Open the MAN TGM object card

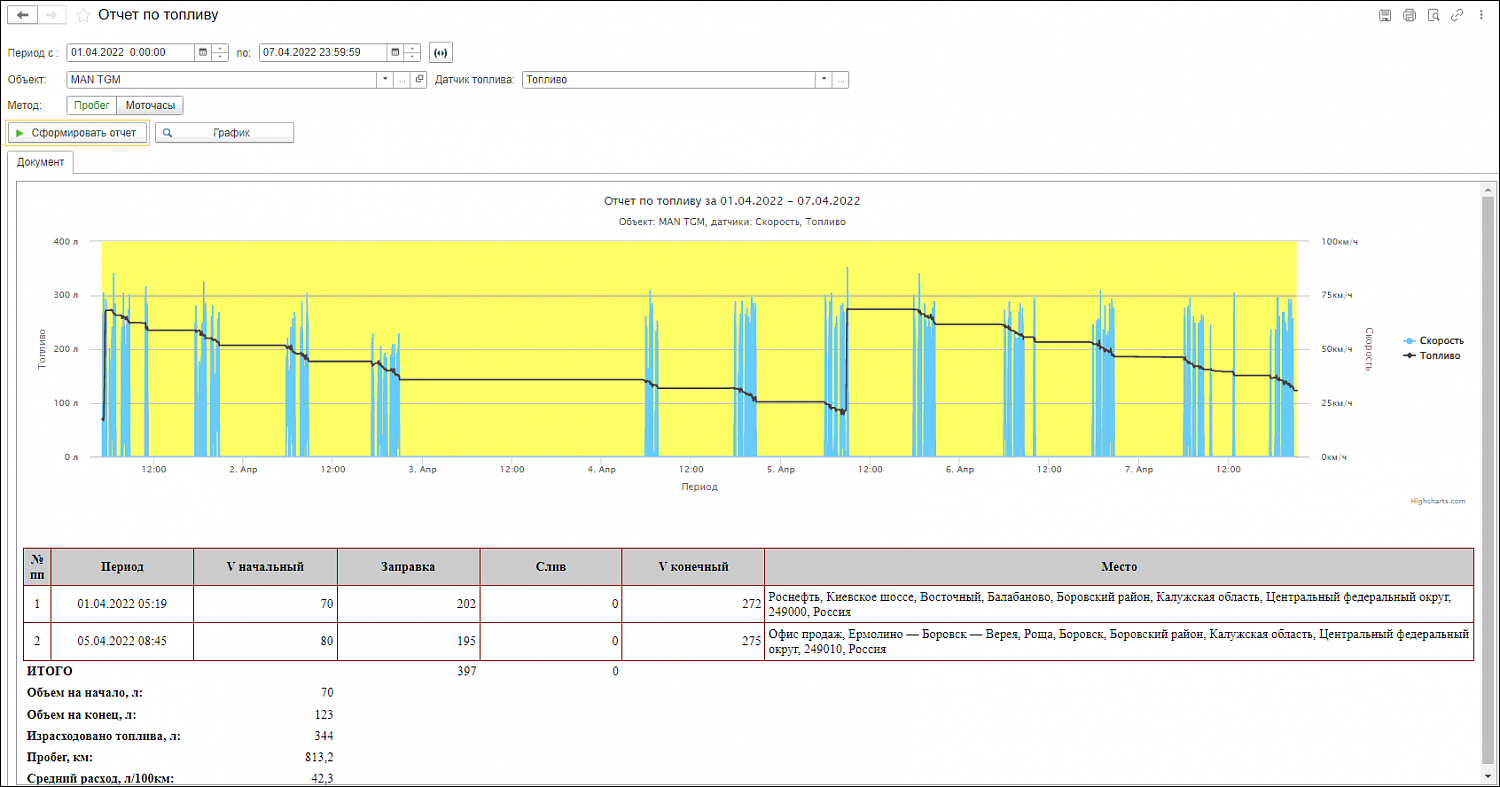[x=419, y=79]
